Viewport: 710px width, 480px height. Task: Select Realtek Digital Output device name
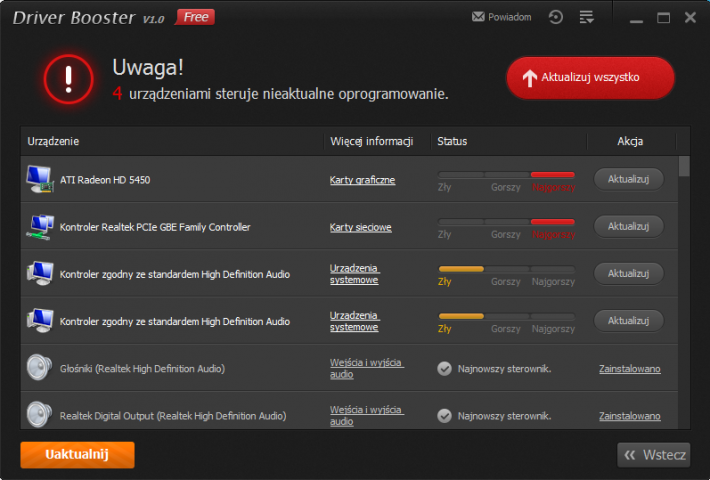pyautogui.click(x=173, y=416)
